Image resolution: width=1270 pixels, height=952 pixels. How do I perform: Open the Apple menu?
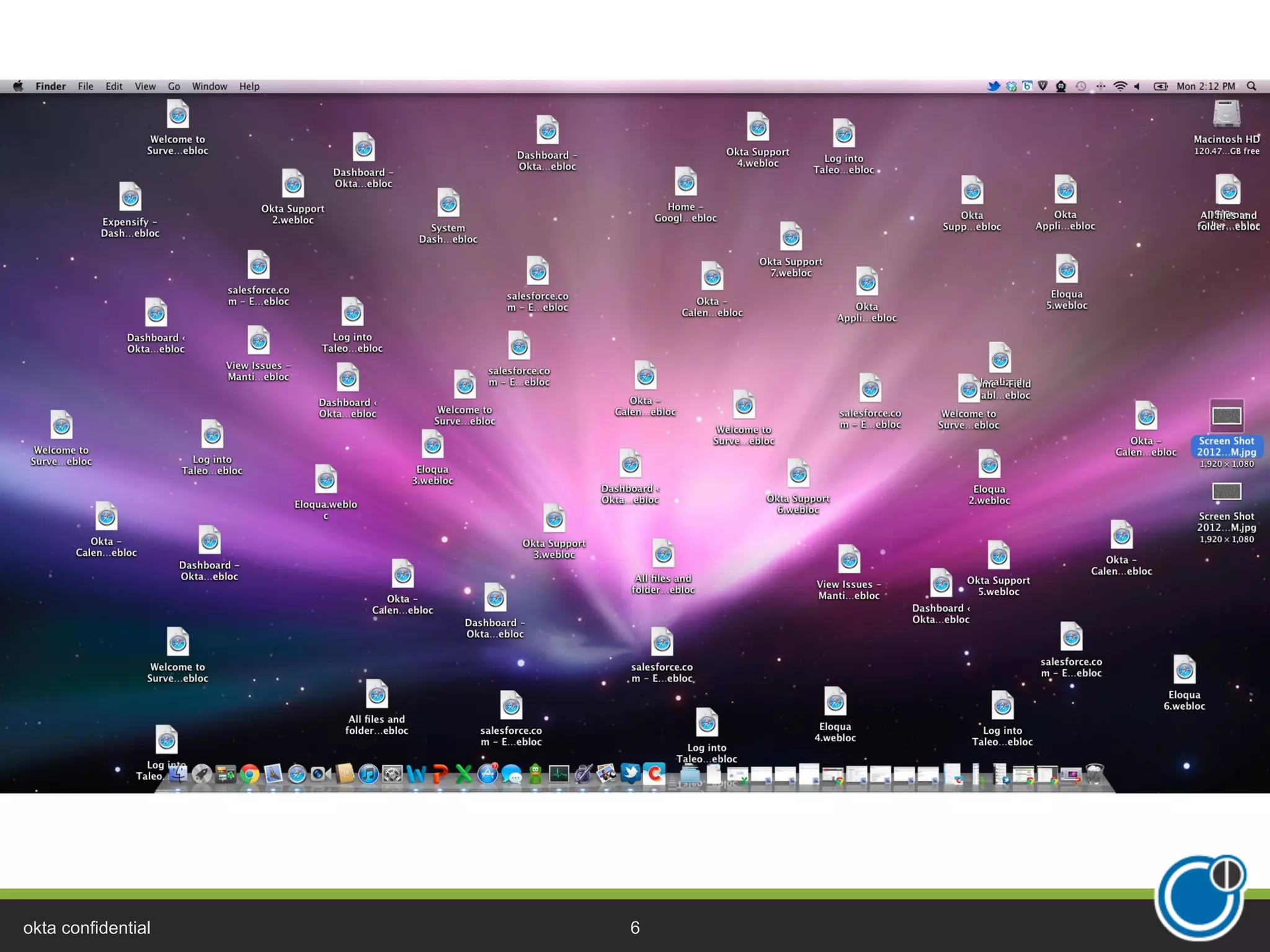18,86
